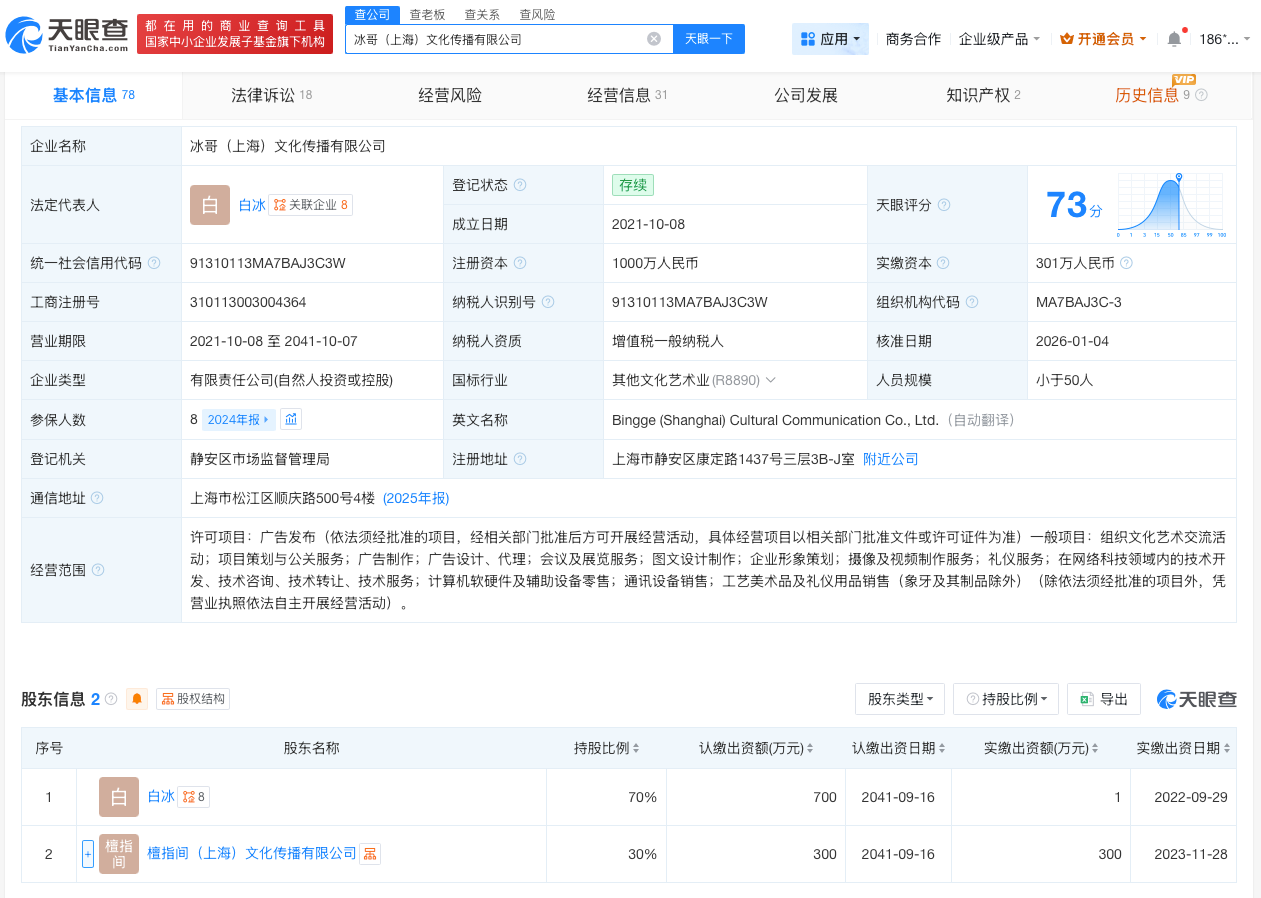Image resolution: width=1261 pixels, height=898 pixels.
Task: Click the 天眼一下 search button
Action: 709,39
